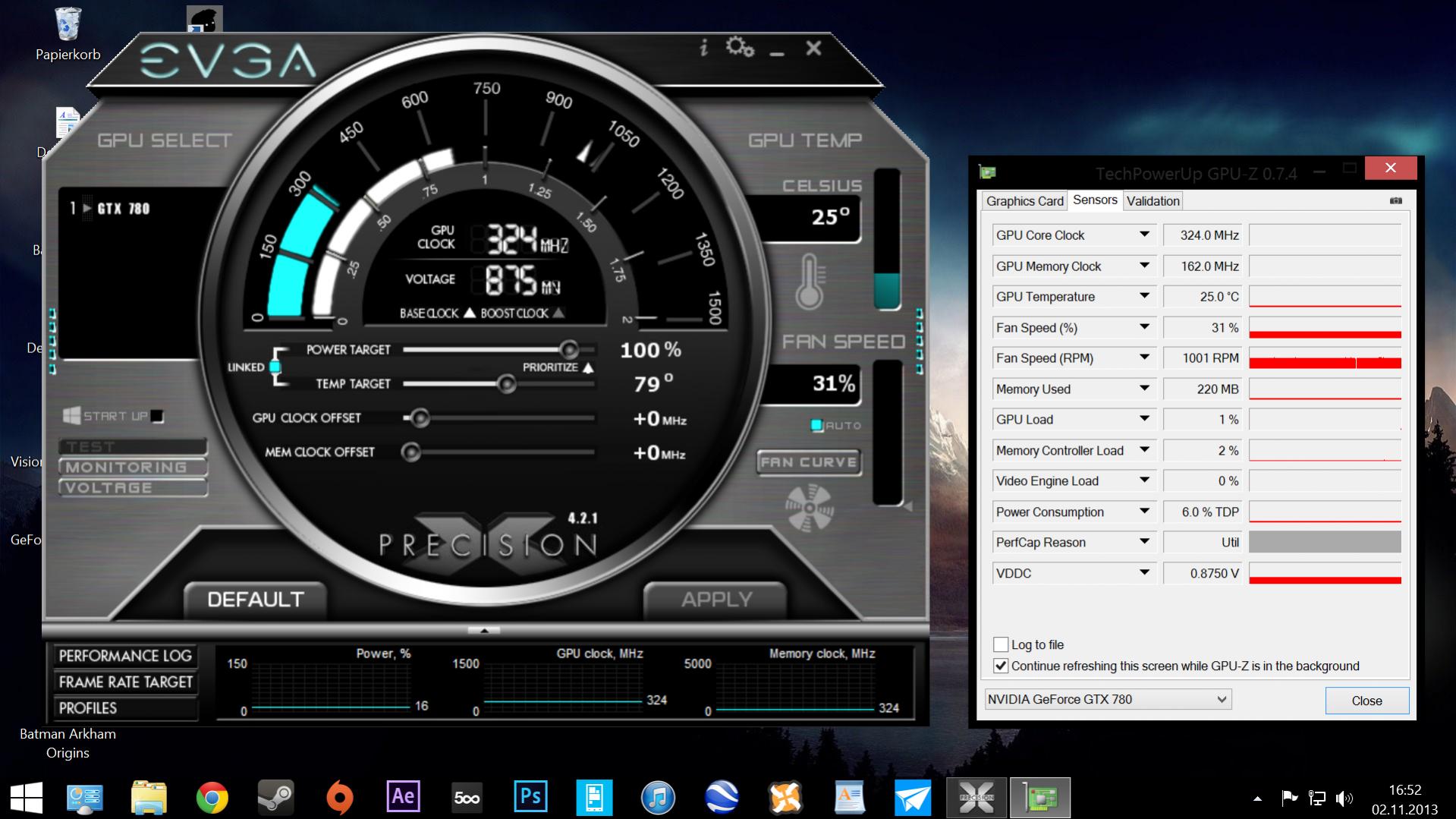
Task: Open the Frame Rate Target tab
Action: (125, 682)
